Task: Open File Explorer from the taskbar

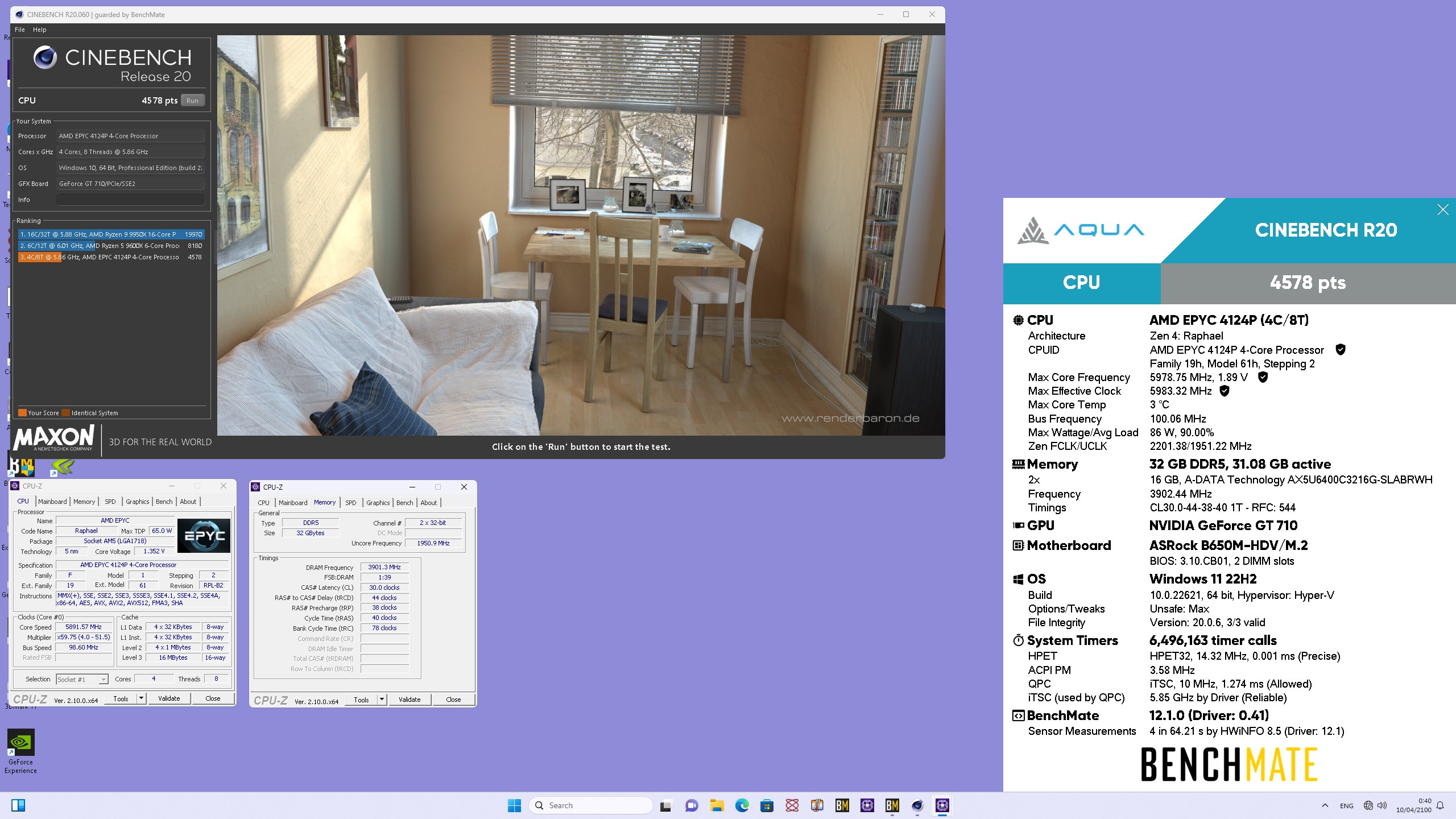Action: point(717,805)
